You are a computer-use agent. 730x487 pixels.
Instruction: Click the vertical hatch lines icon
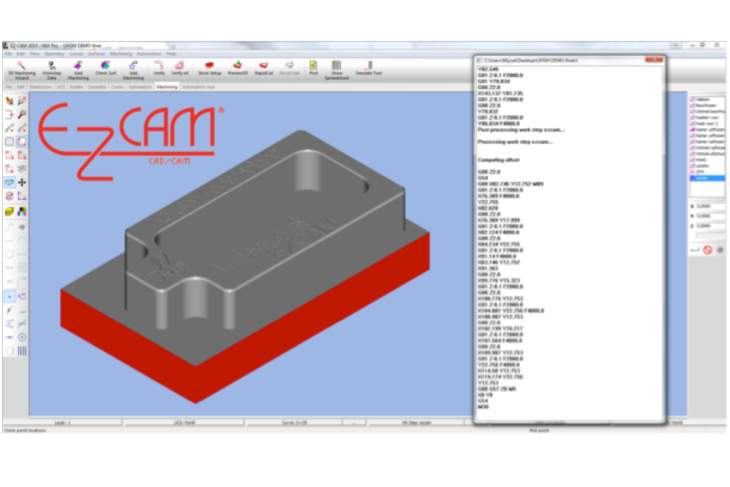click(x=22, y=351)
